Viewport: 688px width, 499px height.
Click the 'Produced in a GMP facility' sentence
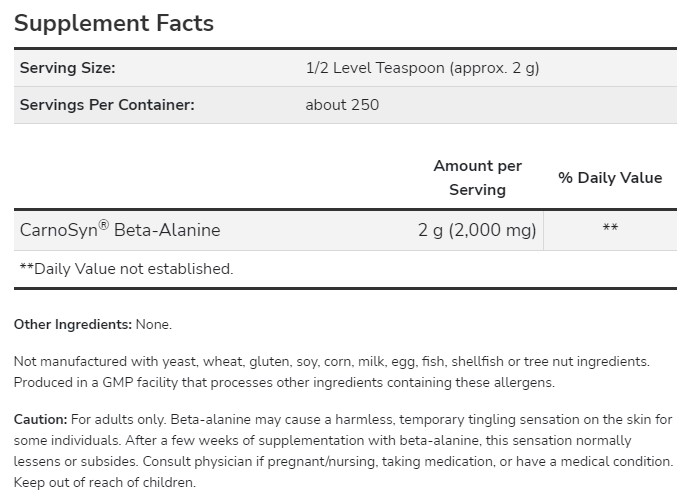[284, 383]
